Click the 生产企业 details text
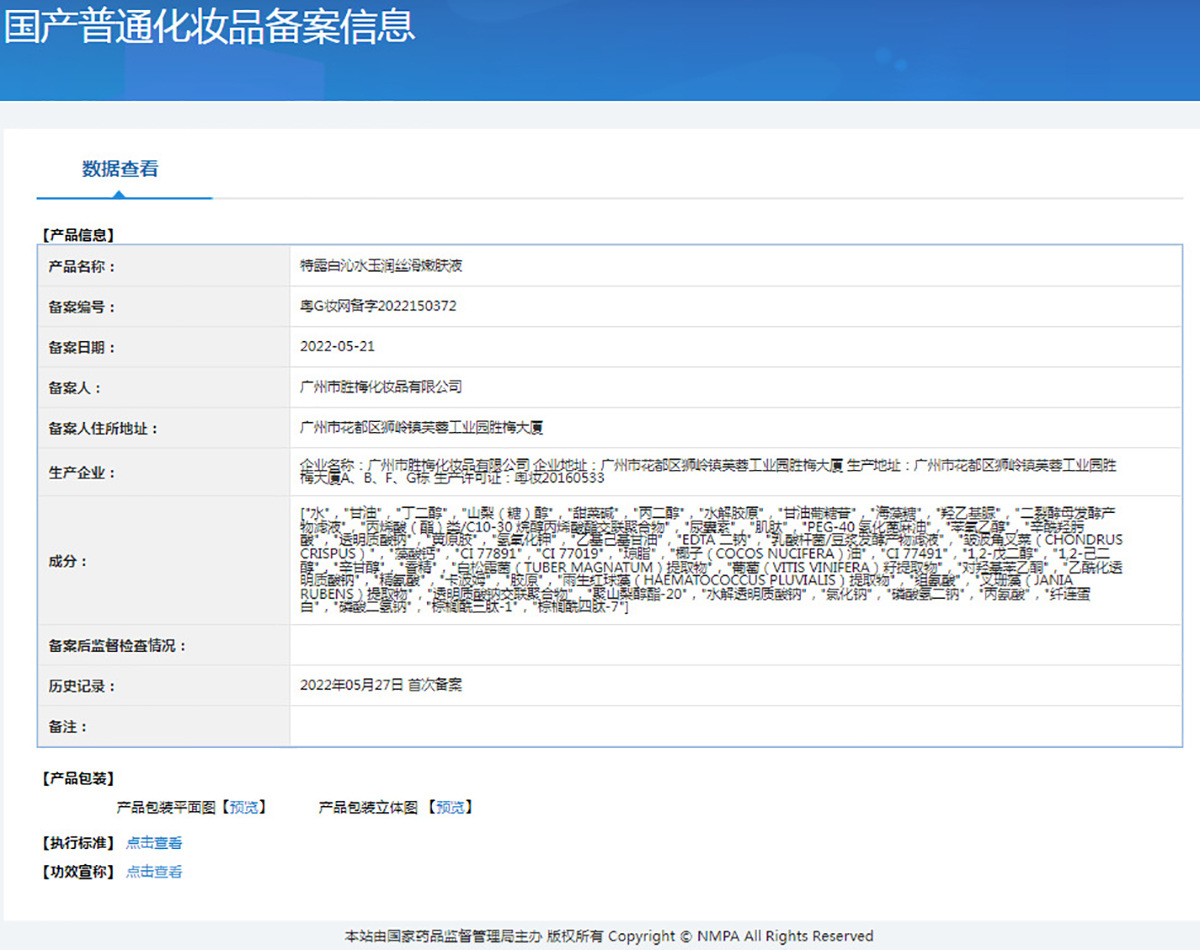The height and width of the screenshot is (950, 1200). [708, 472]
